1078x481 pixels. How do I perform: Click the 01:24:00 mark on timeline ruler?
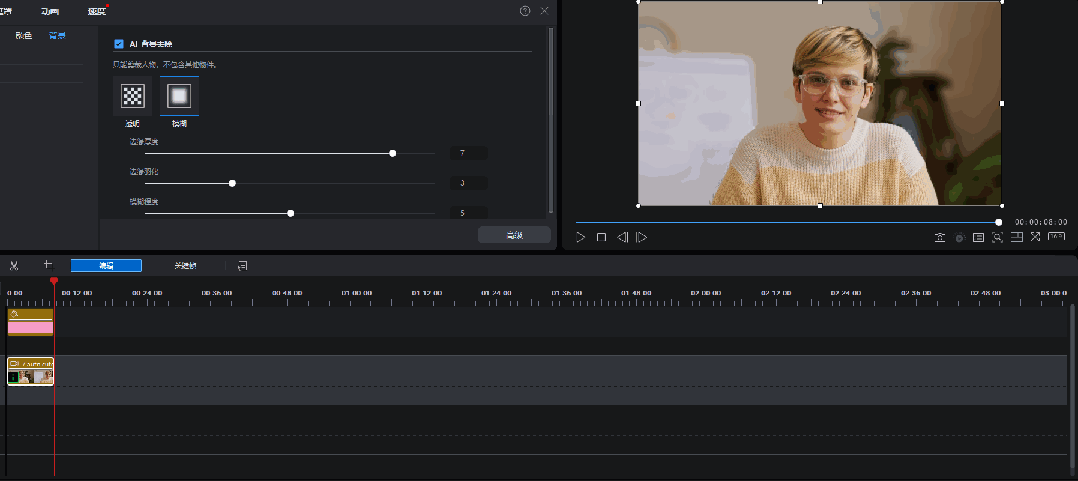(496, 293)
